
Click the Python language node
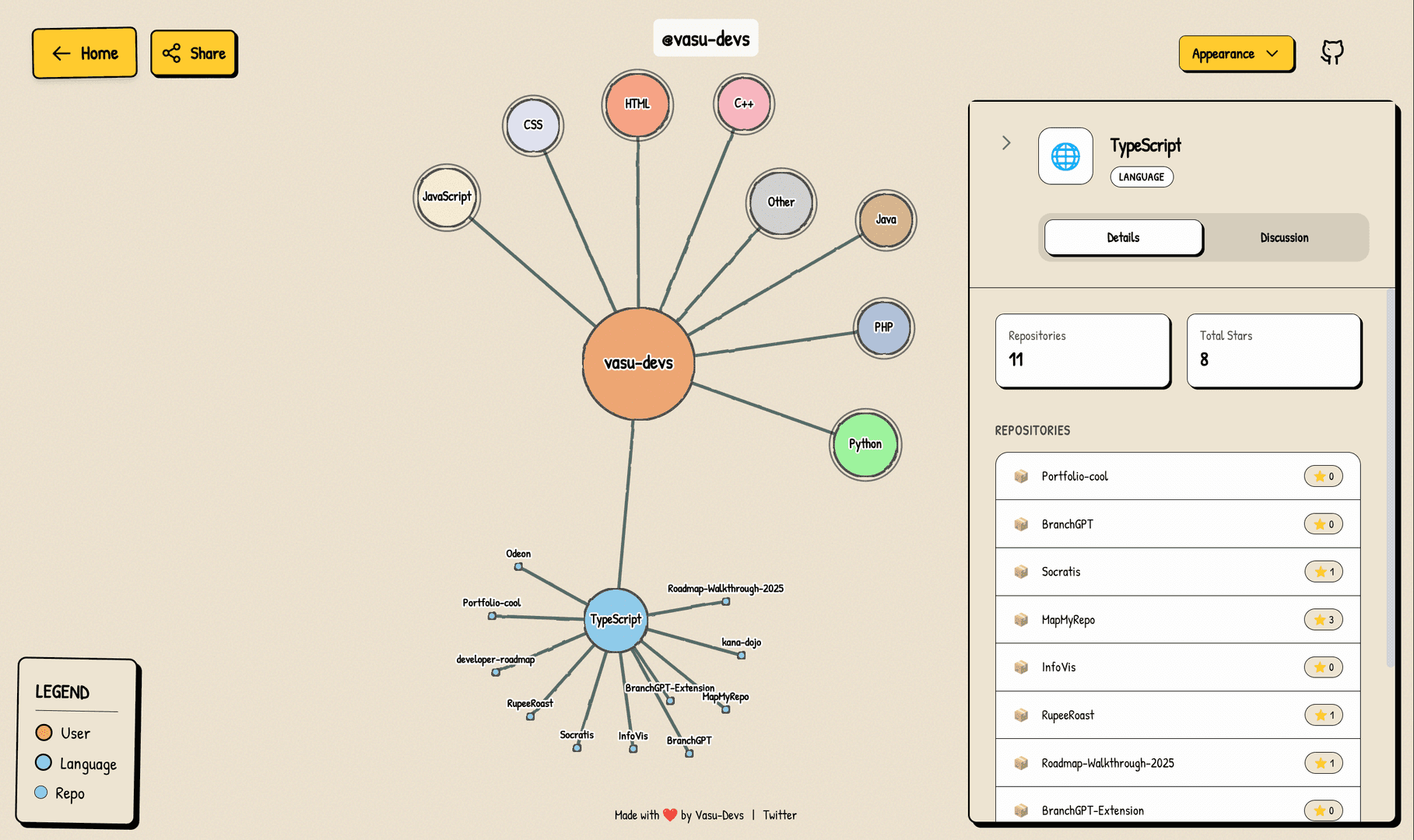pyautogui.click(x=865, y=444)
